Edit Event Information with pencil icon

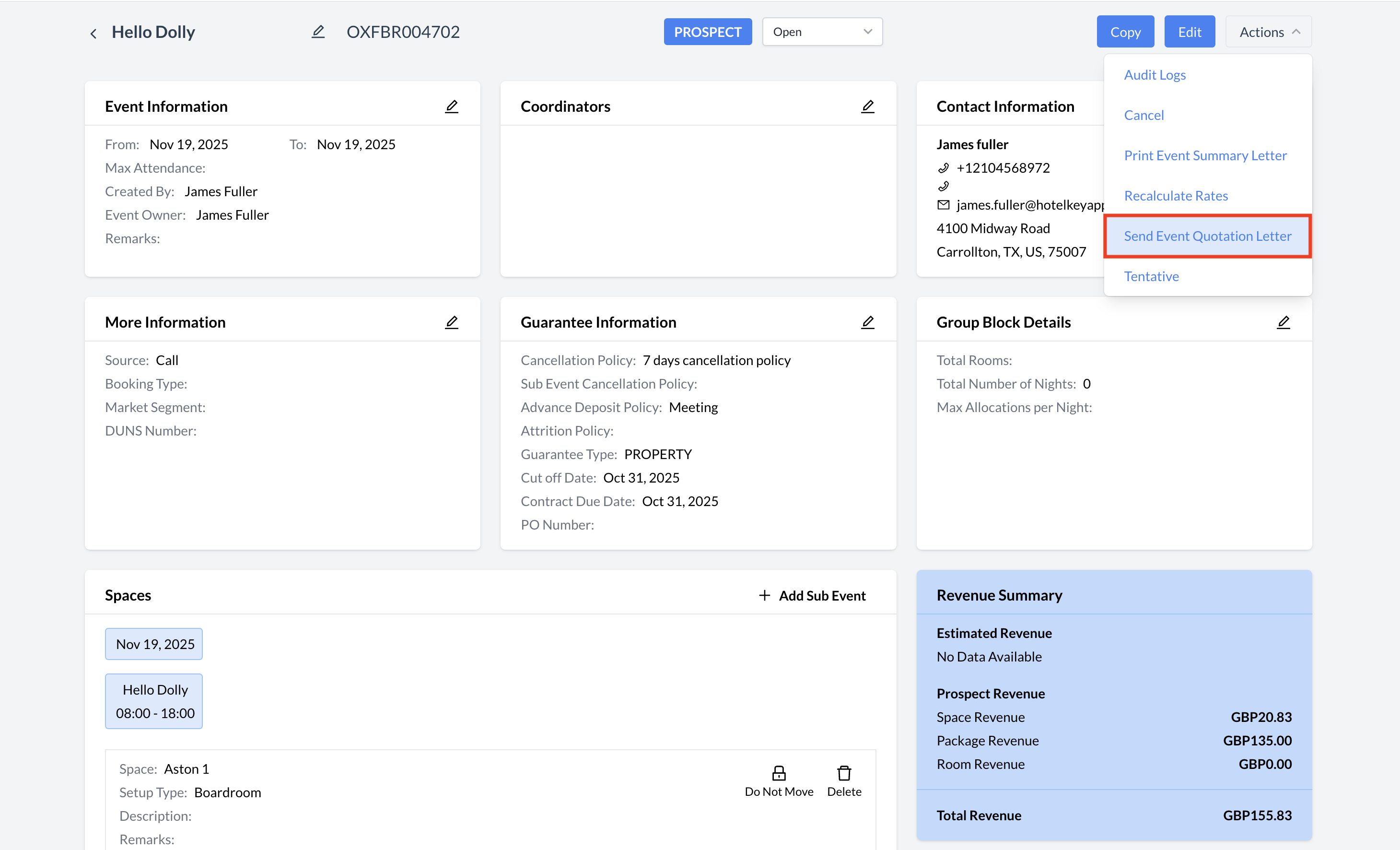tap(452, 106)
